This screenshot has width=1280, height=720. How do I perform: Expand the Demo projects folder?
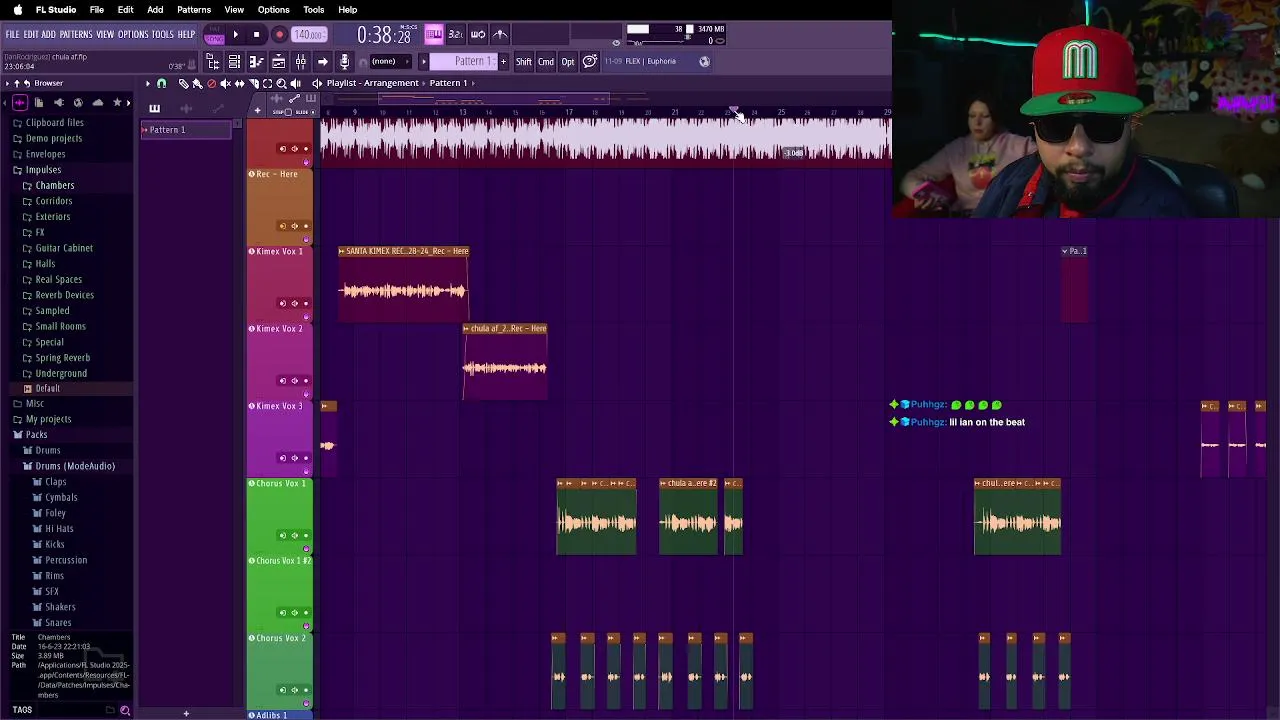[53, 138]
